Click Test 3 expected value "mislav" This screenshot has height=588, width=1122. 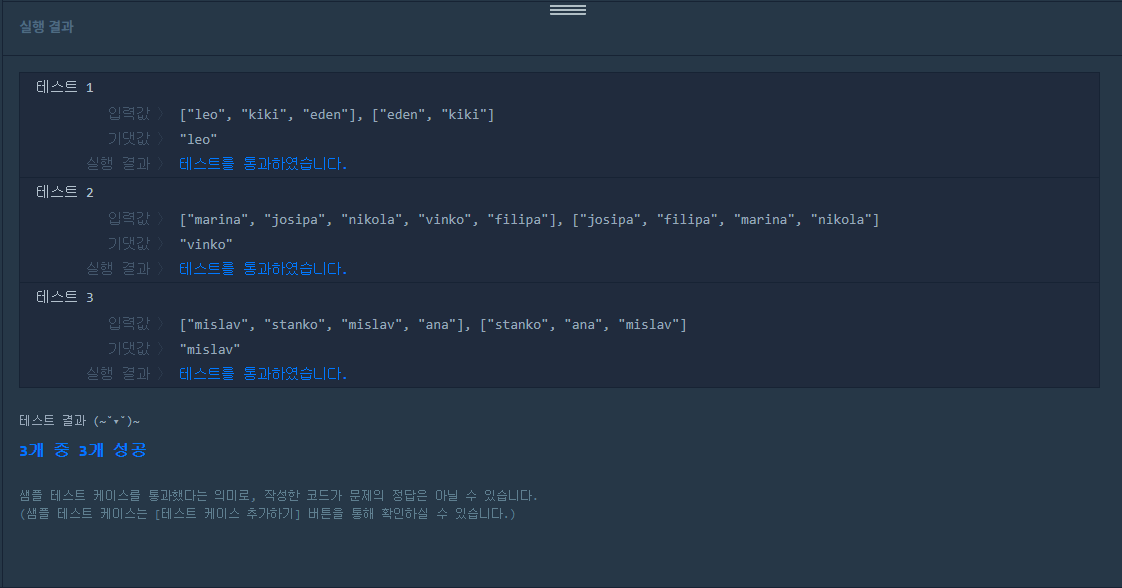[x=210, y=350]
